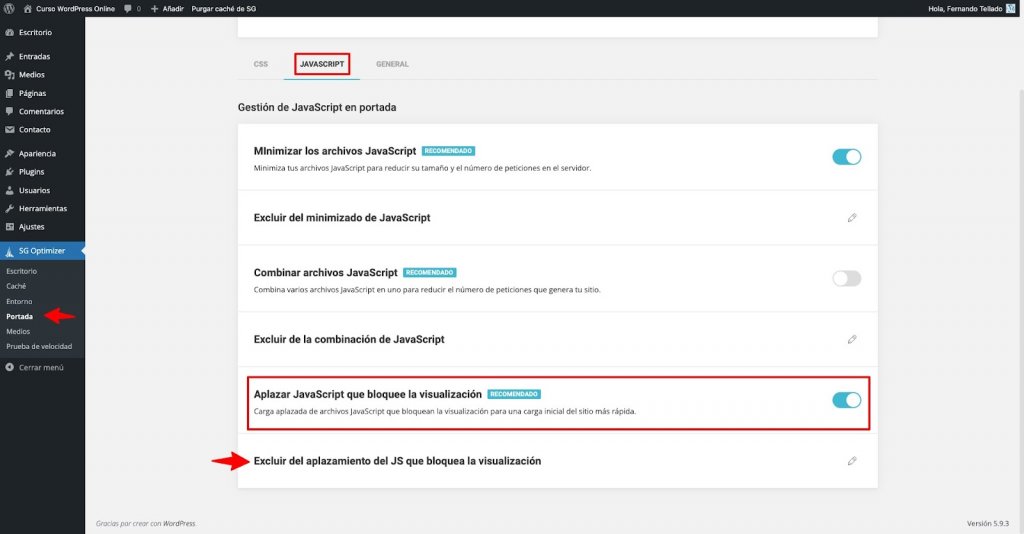Viewport: 1024px width, 534px height.
Task: Edit Excluir del minimizado de JavaScript pencil
Action: [852, 218]
